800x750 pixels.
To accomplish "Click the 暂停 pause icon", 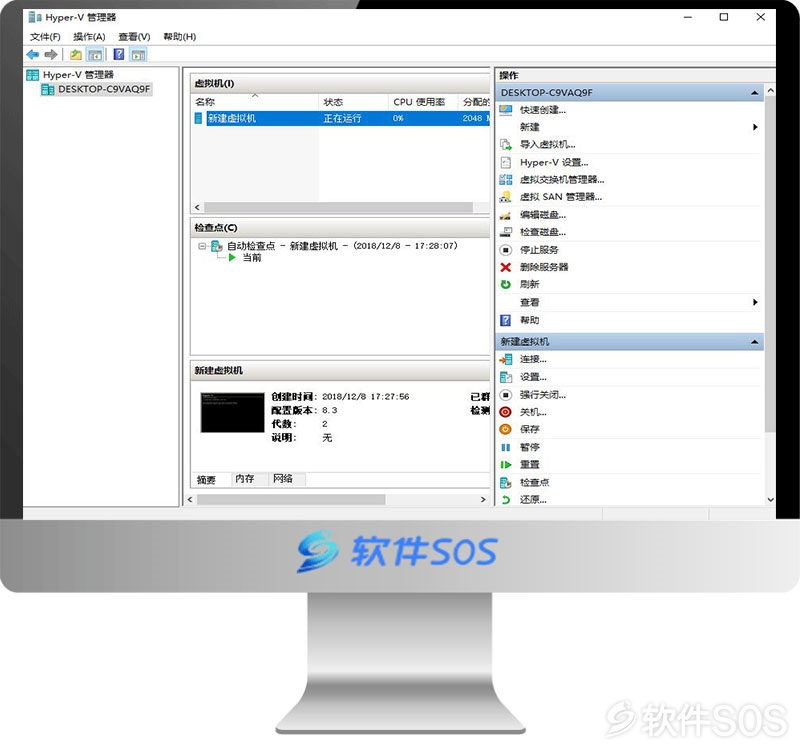I will pyautogui.click(x=506, y=447).
